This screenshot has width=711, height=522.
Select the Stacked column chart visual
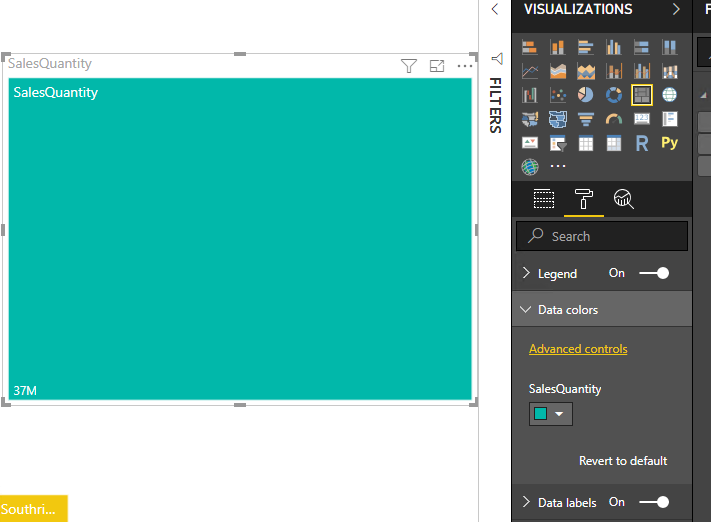(x=558, y=47)
